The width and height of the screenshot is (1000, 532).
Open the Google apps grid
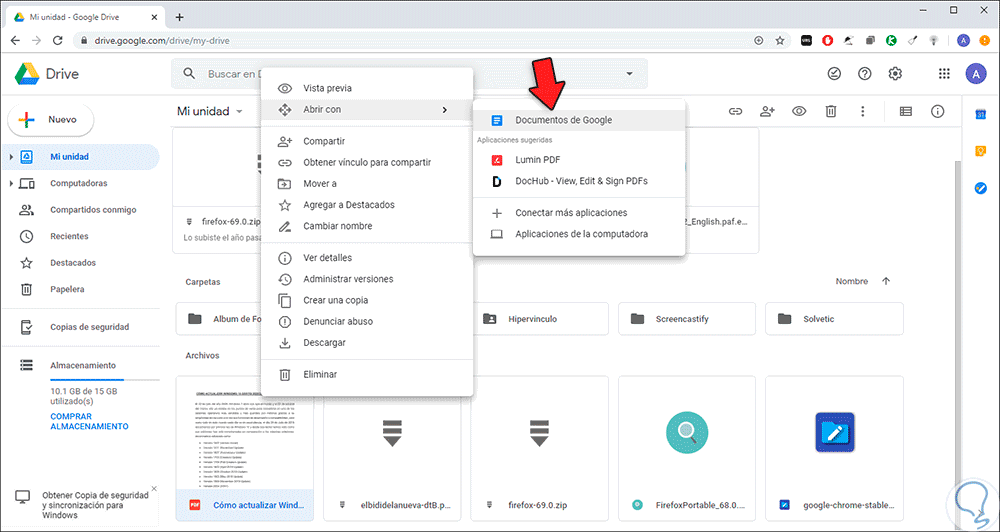945,74
